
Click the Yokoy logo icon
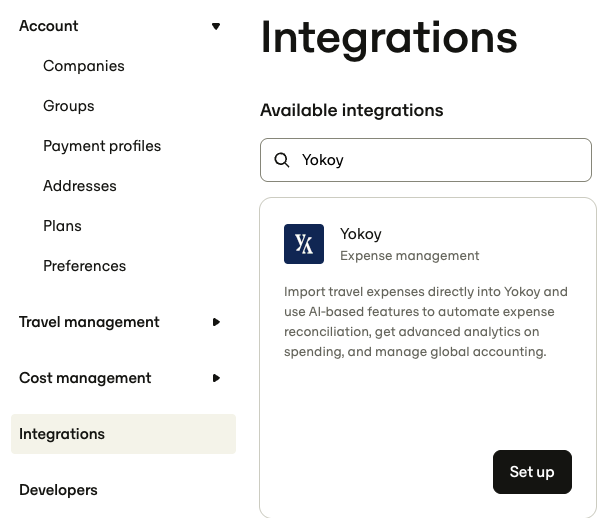[x=304, y=244]
